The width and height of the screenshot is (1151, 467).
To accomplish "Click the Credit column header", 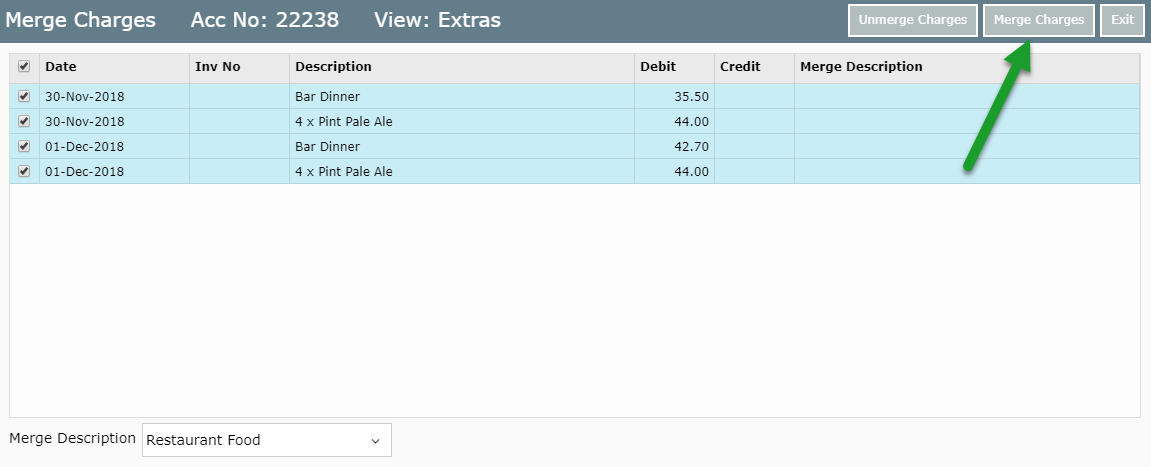I will 740,67.
